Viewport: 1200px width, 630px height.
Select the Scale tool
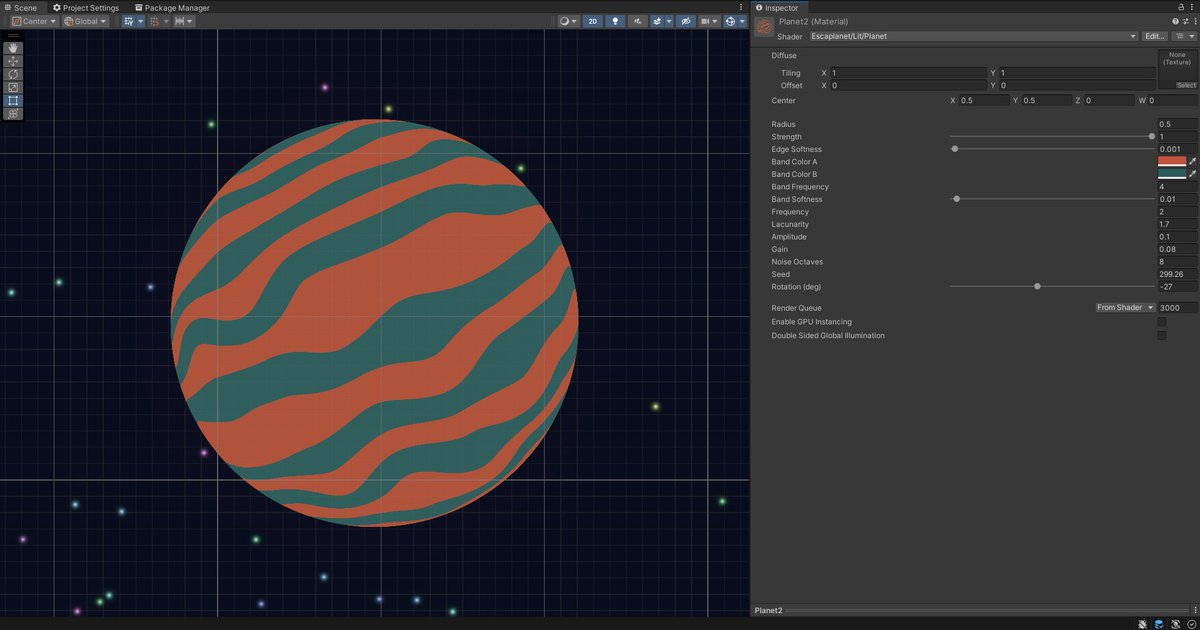coord(13,87)
